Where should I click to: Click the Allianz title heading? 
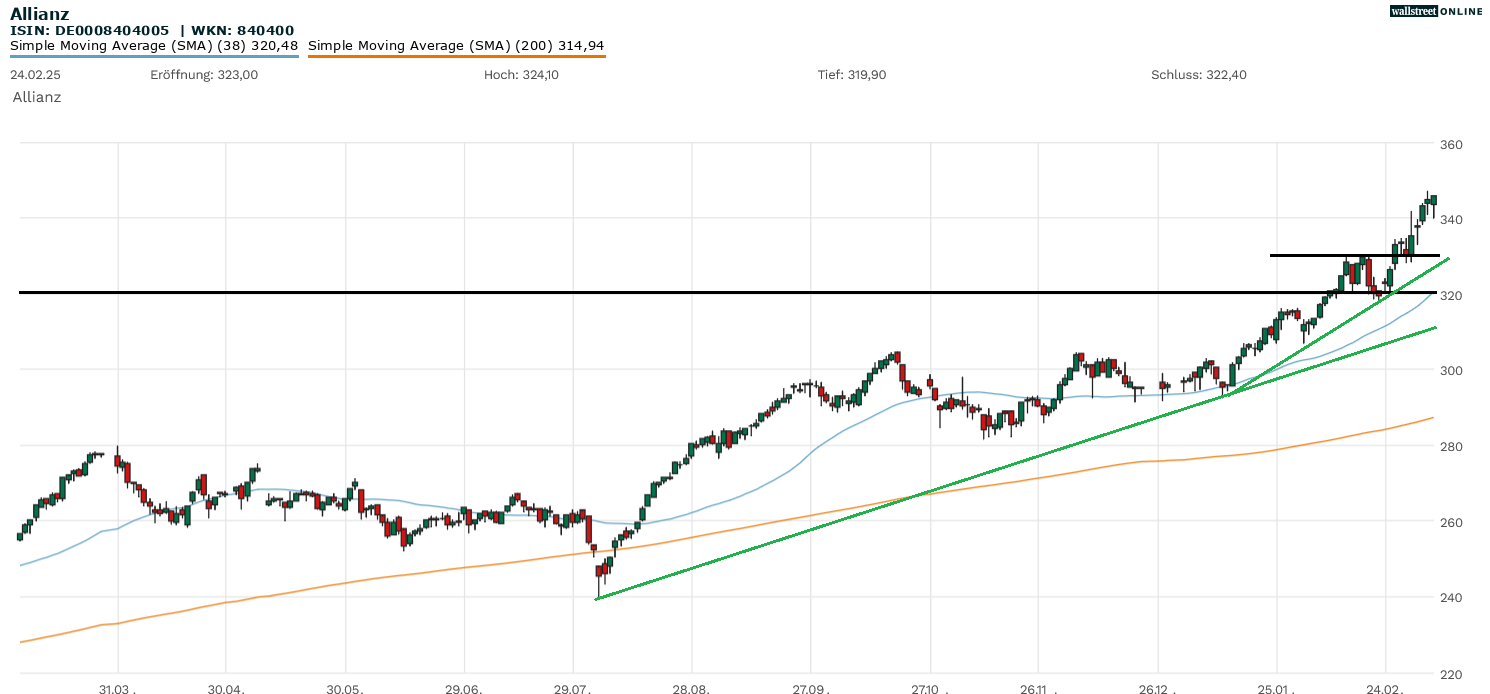click(39, 13)
